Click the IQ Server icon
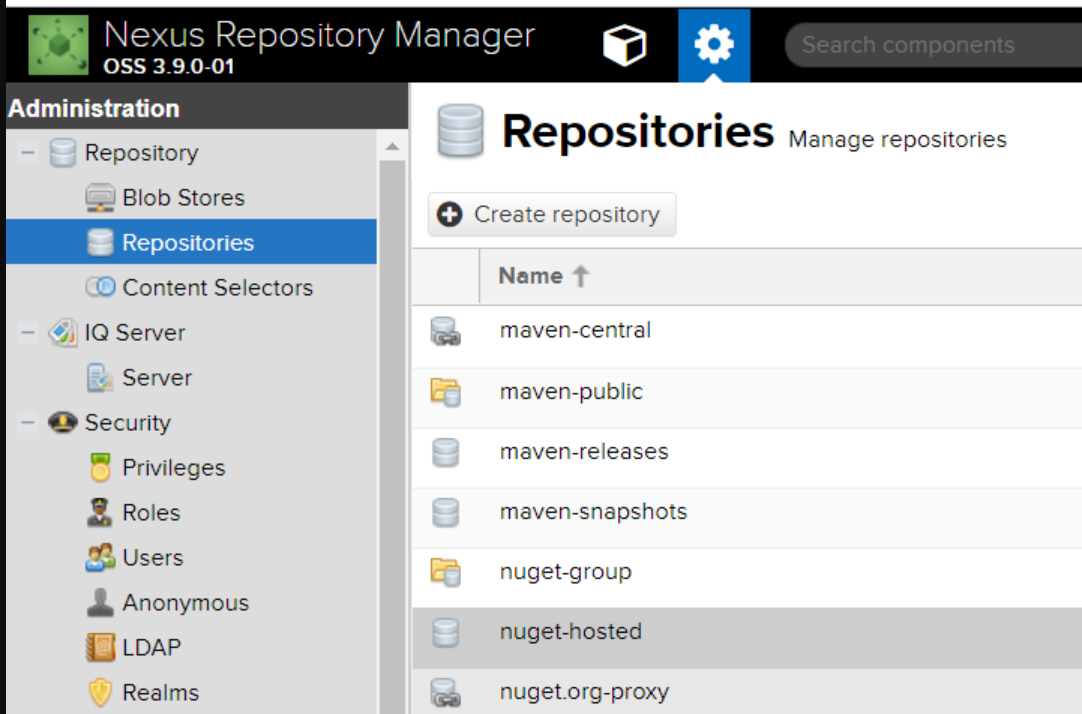The width and height of the screenshot is (1082, 714). (x=63, y=333)
